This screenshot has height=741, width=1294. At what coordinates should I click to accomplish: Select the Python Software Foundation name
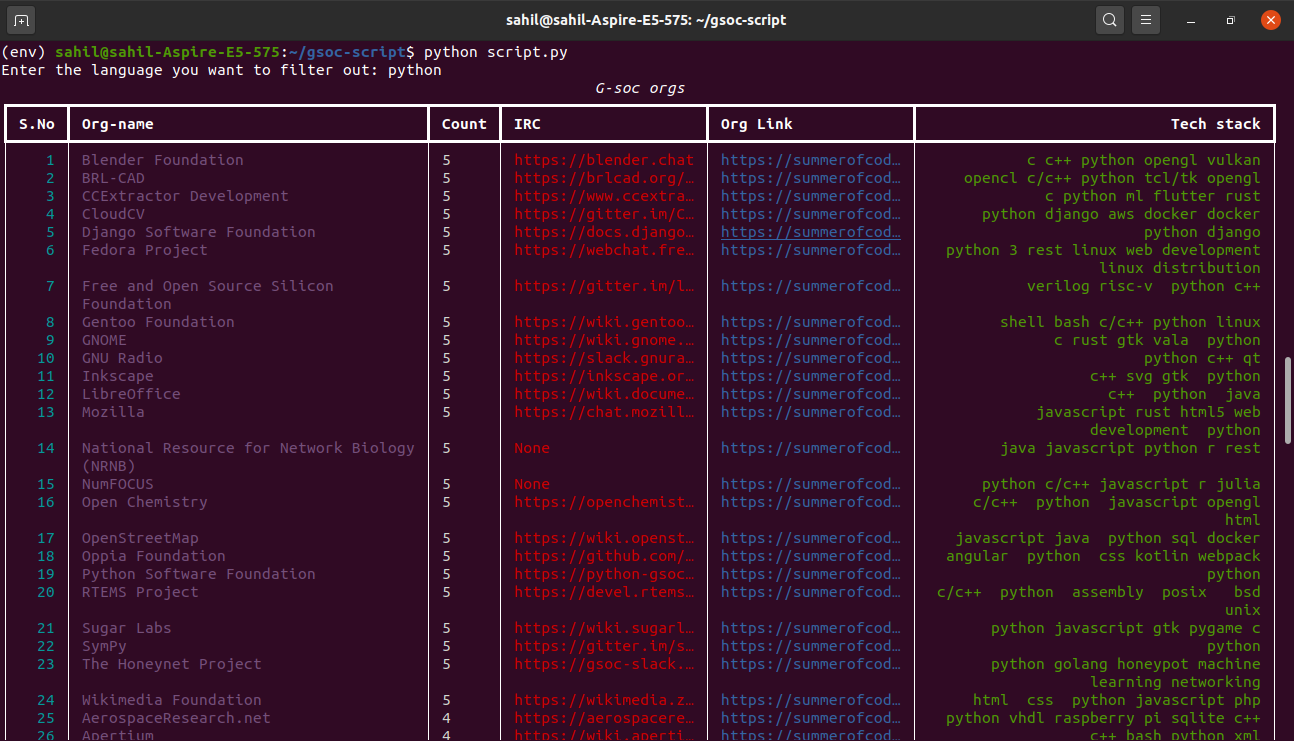tap(199, 574)
